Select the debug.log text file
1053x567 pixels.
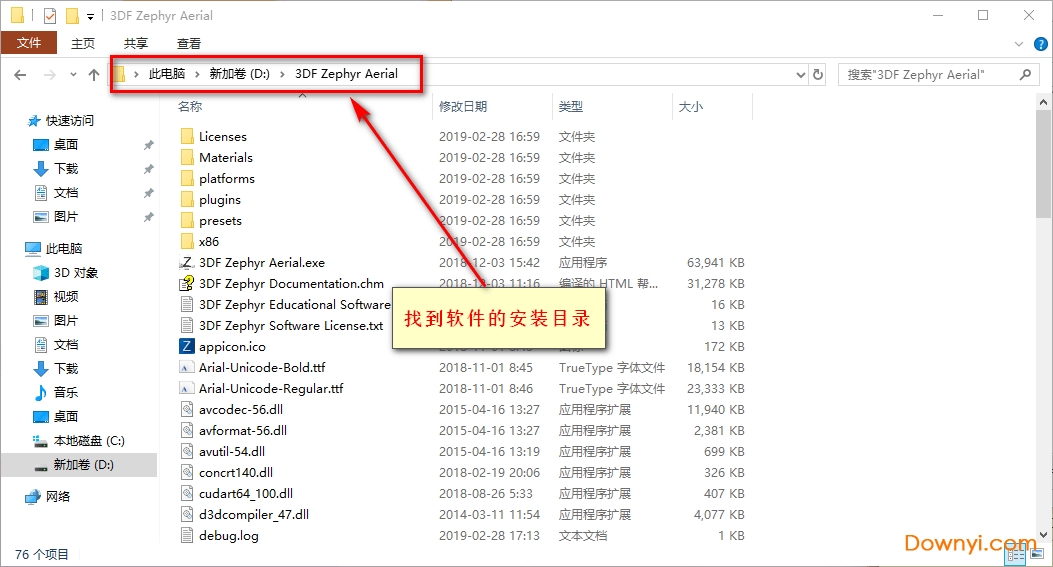(x=228, y=536)
